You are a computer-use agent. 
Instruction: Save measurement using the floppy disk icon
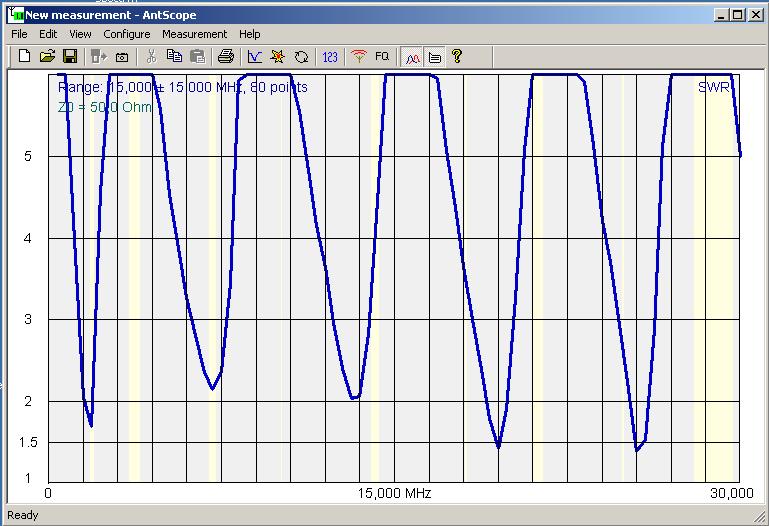click(70, 56)
